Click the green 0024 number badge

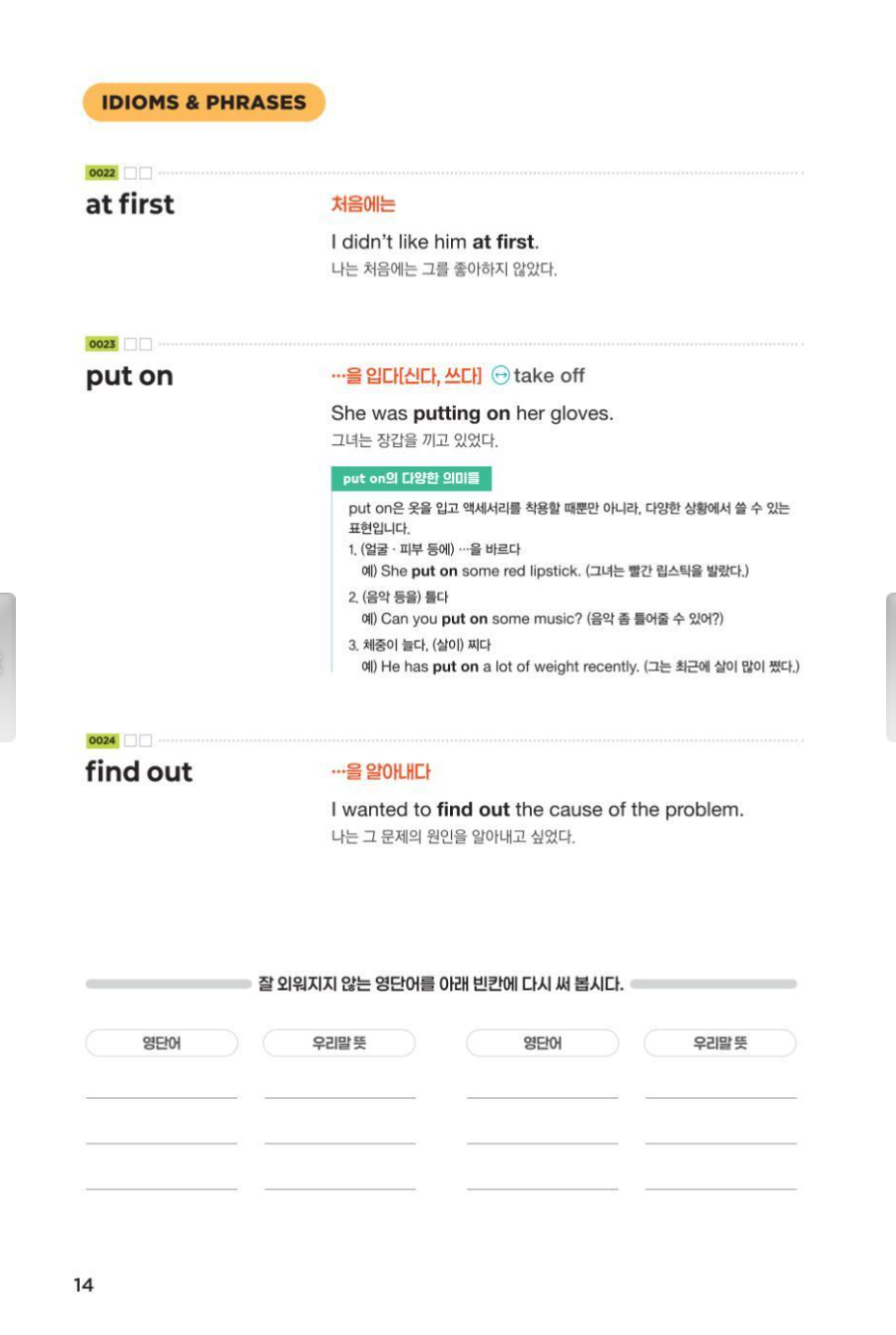click(x=102, y=740)
